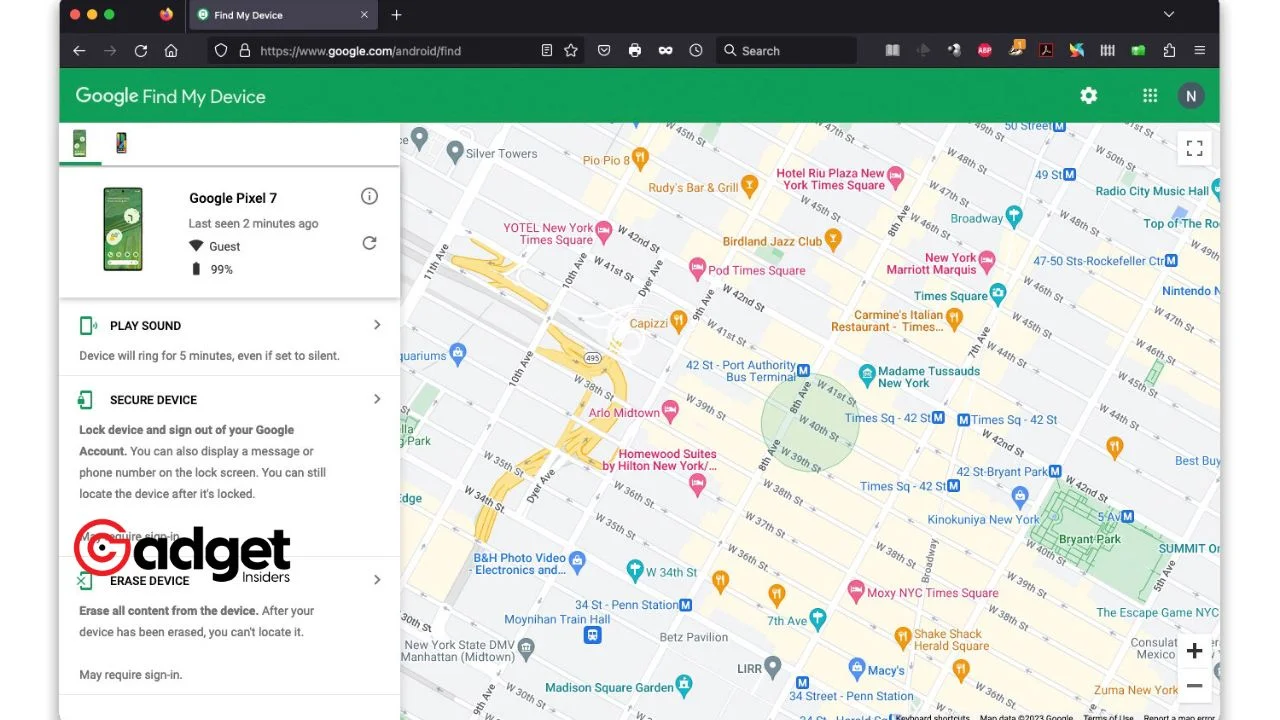Save the page to Pocket
This screenshot has height=720, width=1280.
point(604,50)
